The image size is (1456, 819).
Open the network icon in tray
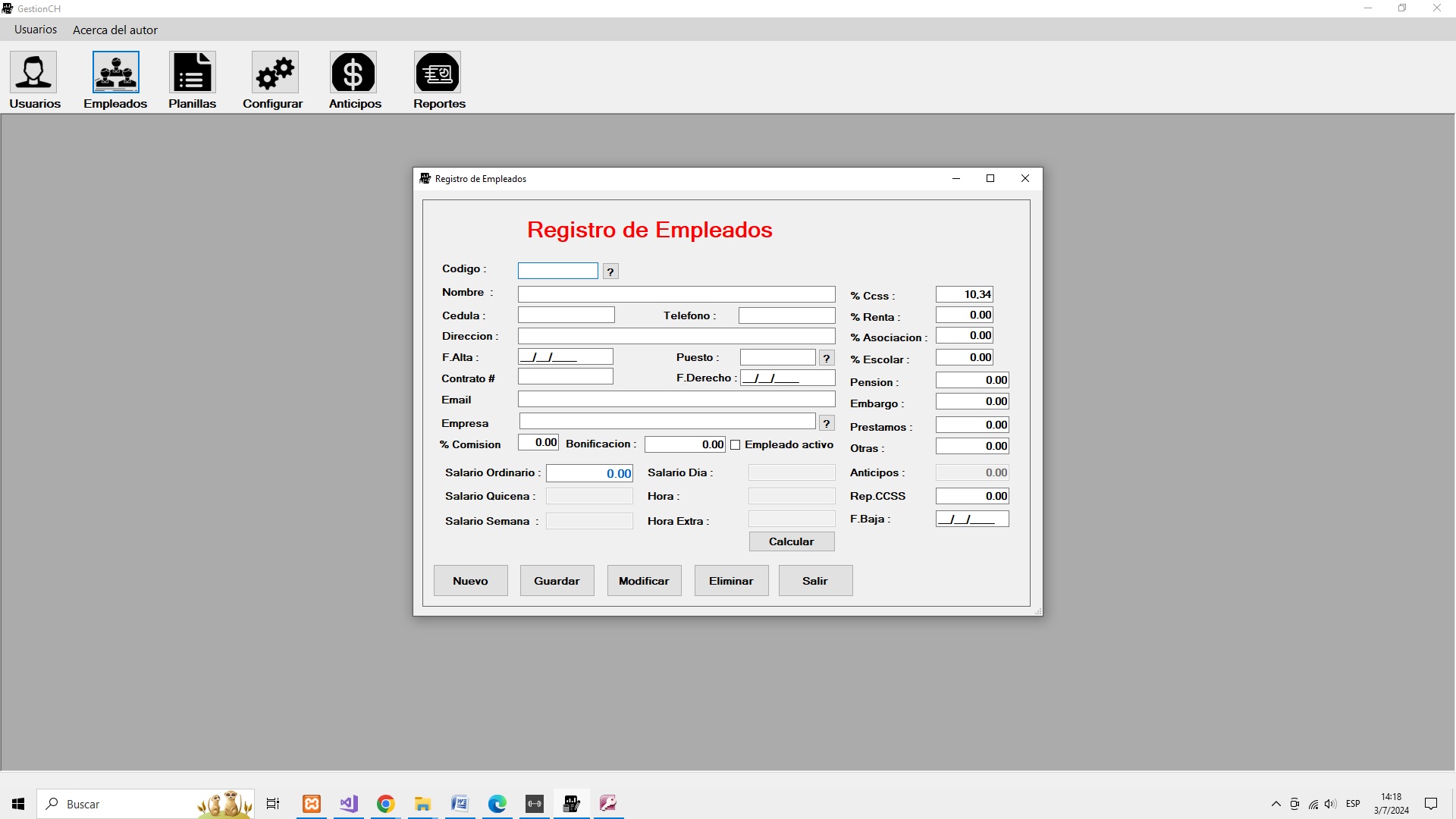point(1313,804)
